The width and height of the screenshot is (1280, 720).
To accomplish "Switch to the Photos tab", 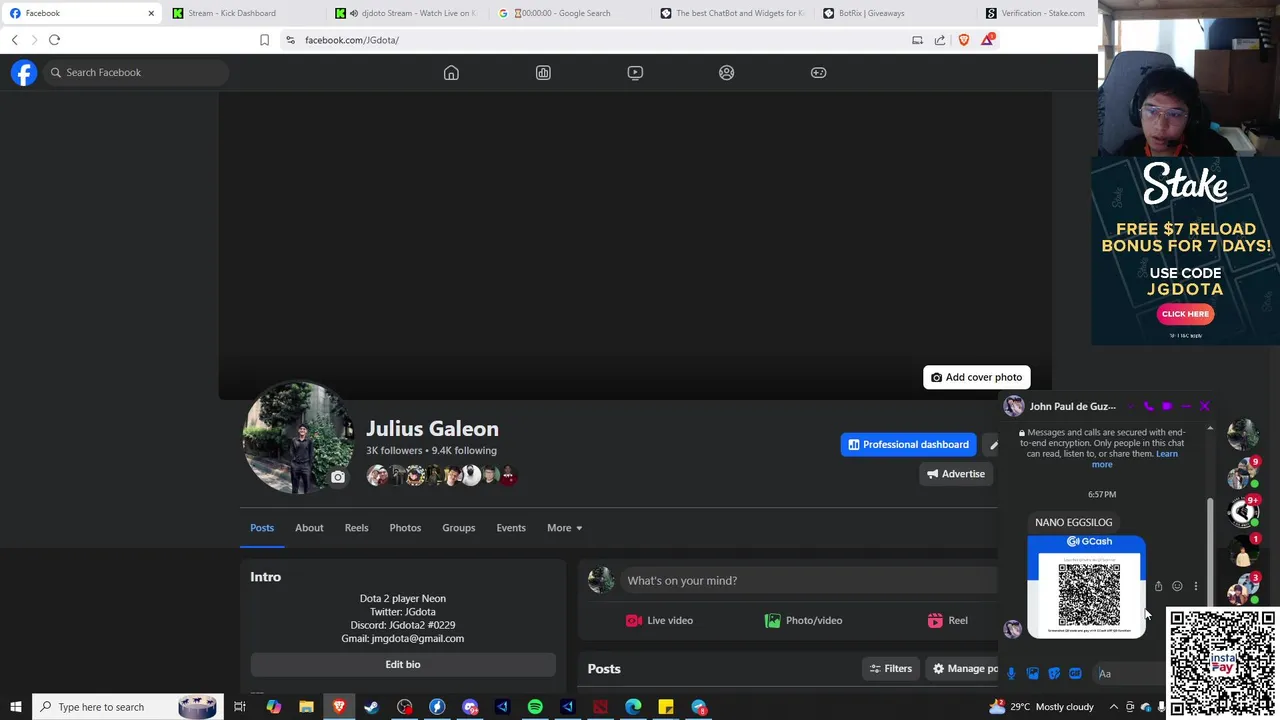I will coord(405,528).
